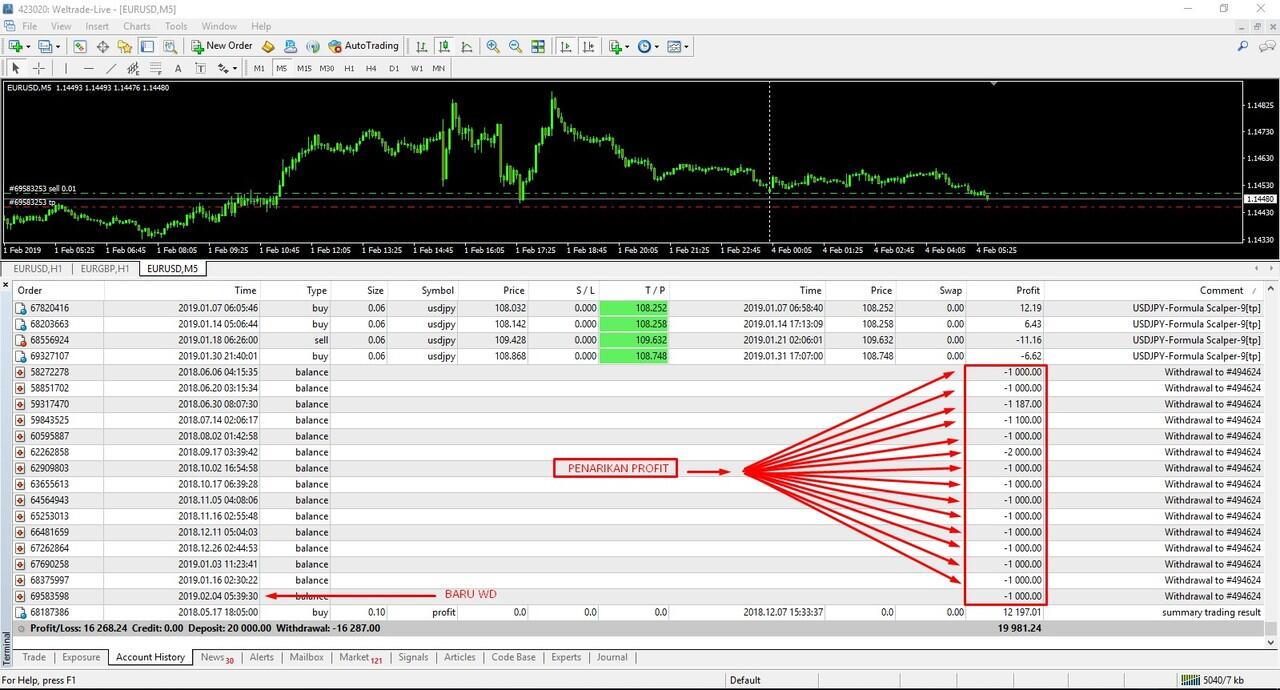Viewport: 1280px width, 690px height.
Task: Toggle the Market Watch window icon
Action: 80,46
